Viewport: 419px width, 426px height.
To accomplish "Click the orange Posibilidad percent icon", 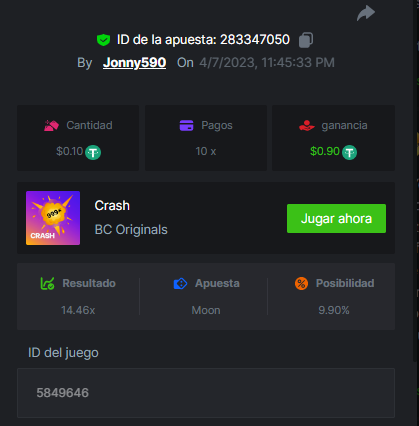I will point(301,283).
